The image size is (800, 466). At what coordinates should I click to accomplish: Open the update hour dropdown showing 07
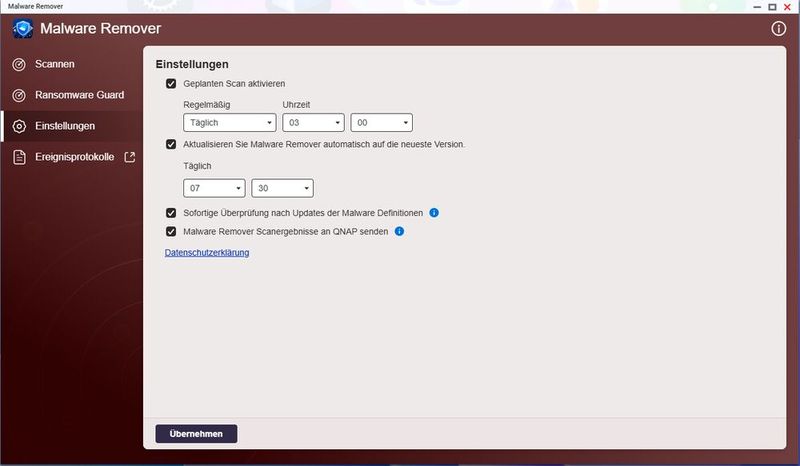(x=214, y=188)
